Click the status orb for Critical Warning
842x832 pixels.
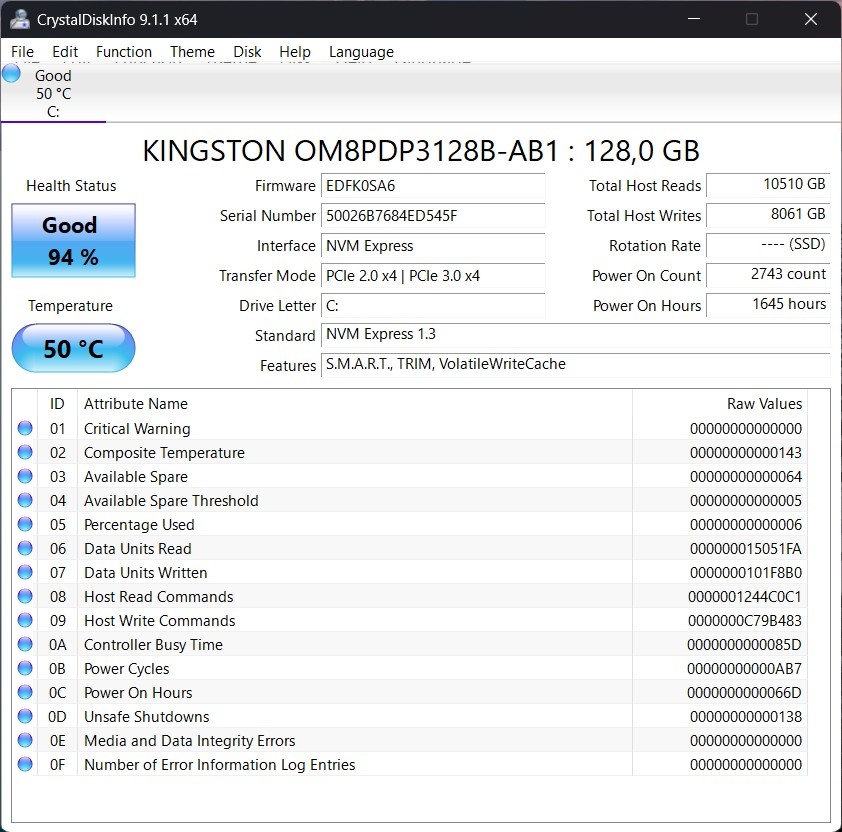pos(25,428)
